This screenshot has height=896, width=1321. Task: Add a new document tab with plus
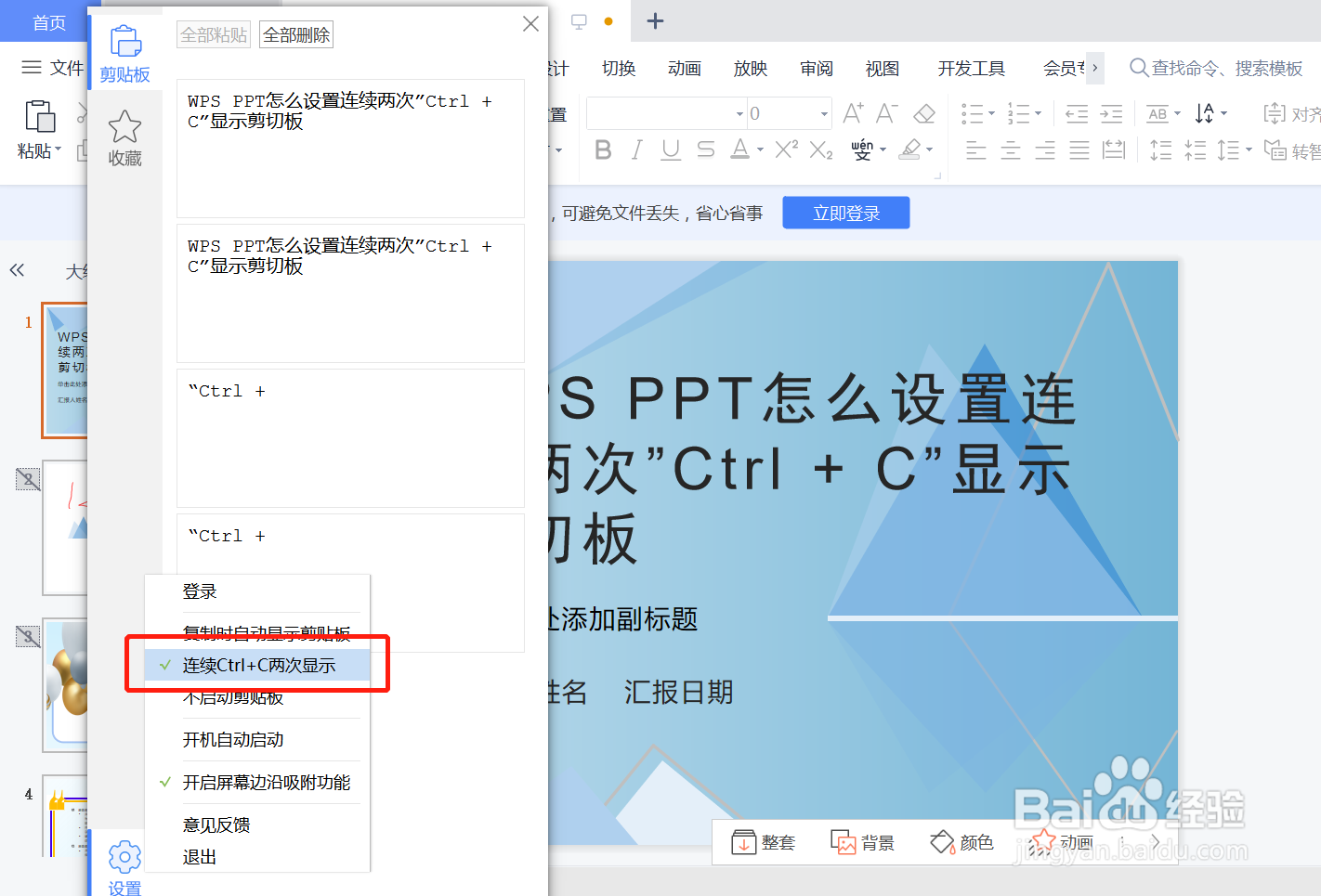tap(655, 20)
